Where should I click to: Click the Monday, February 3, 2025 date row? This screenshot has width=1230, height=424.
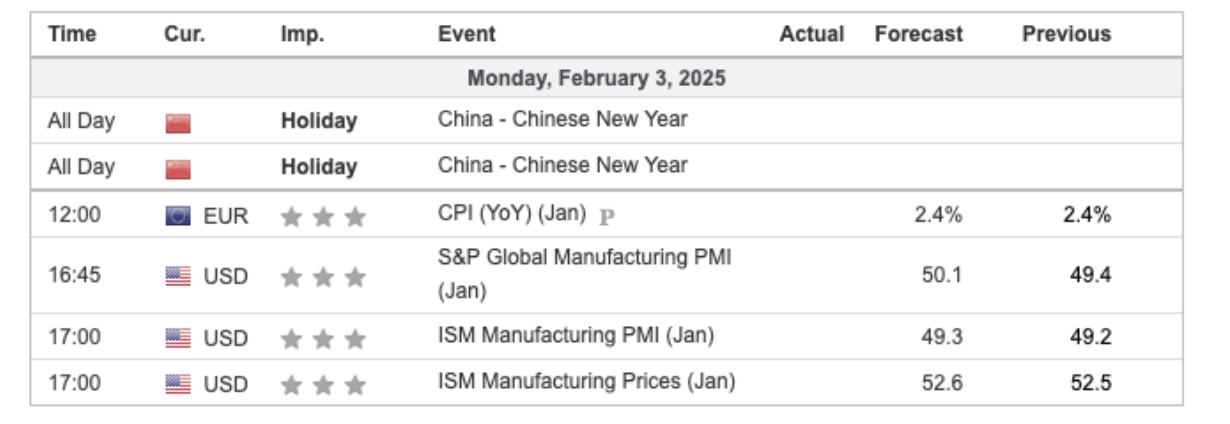click(597, 78)
